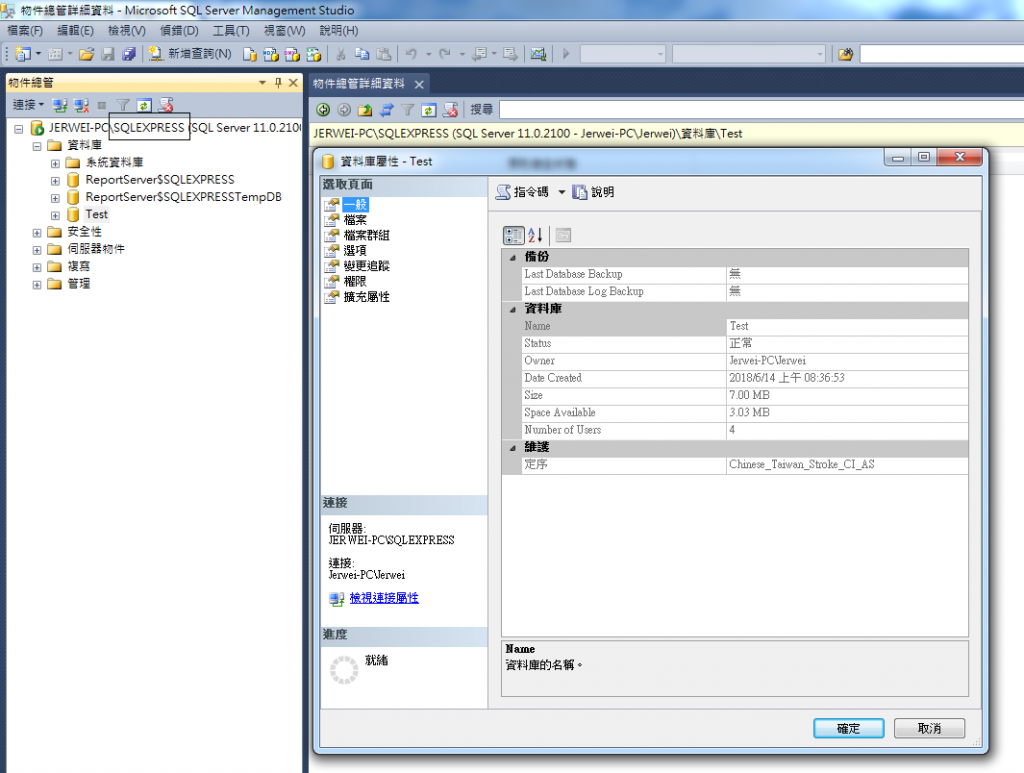1024x773 pixels.
Task: Click the 說明 help button in dialog
Action: point(594,192)
